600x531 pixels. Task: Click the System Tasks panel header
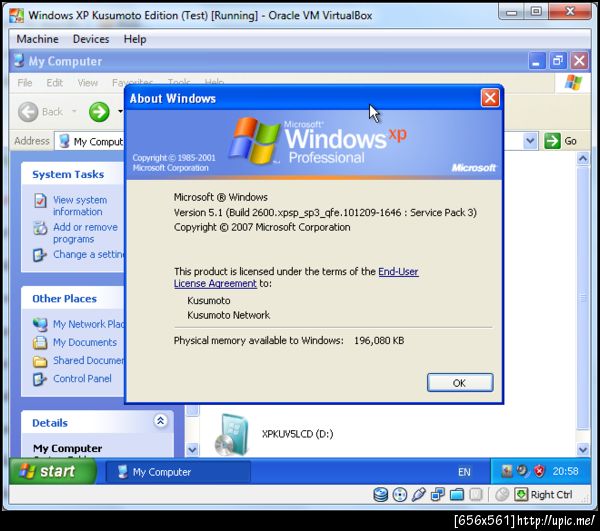73,174
